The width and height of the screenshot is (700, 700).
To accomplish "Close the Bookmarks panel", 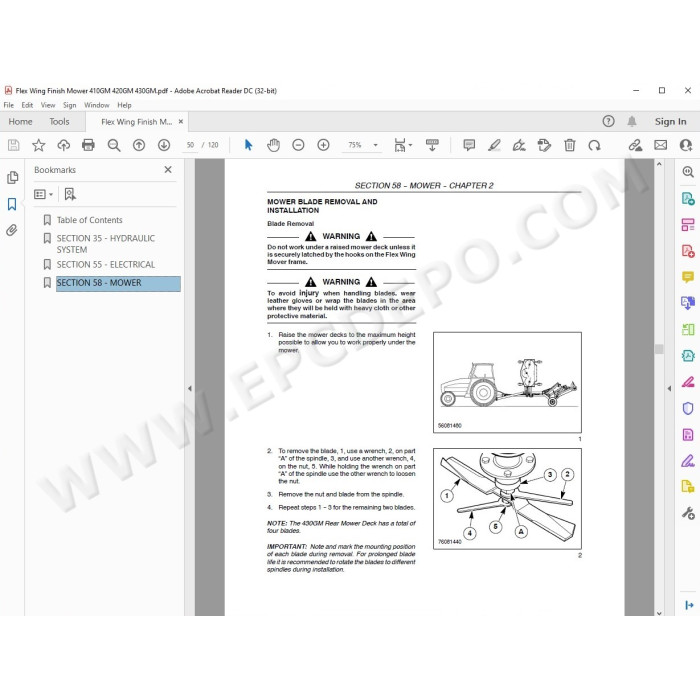I will [168, 170].
